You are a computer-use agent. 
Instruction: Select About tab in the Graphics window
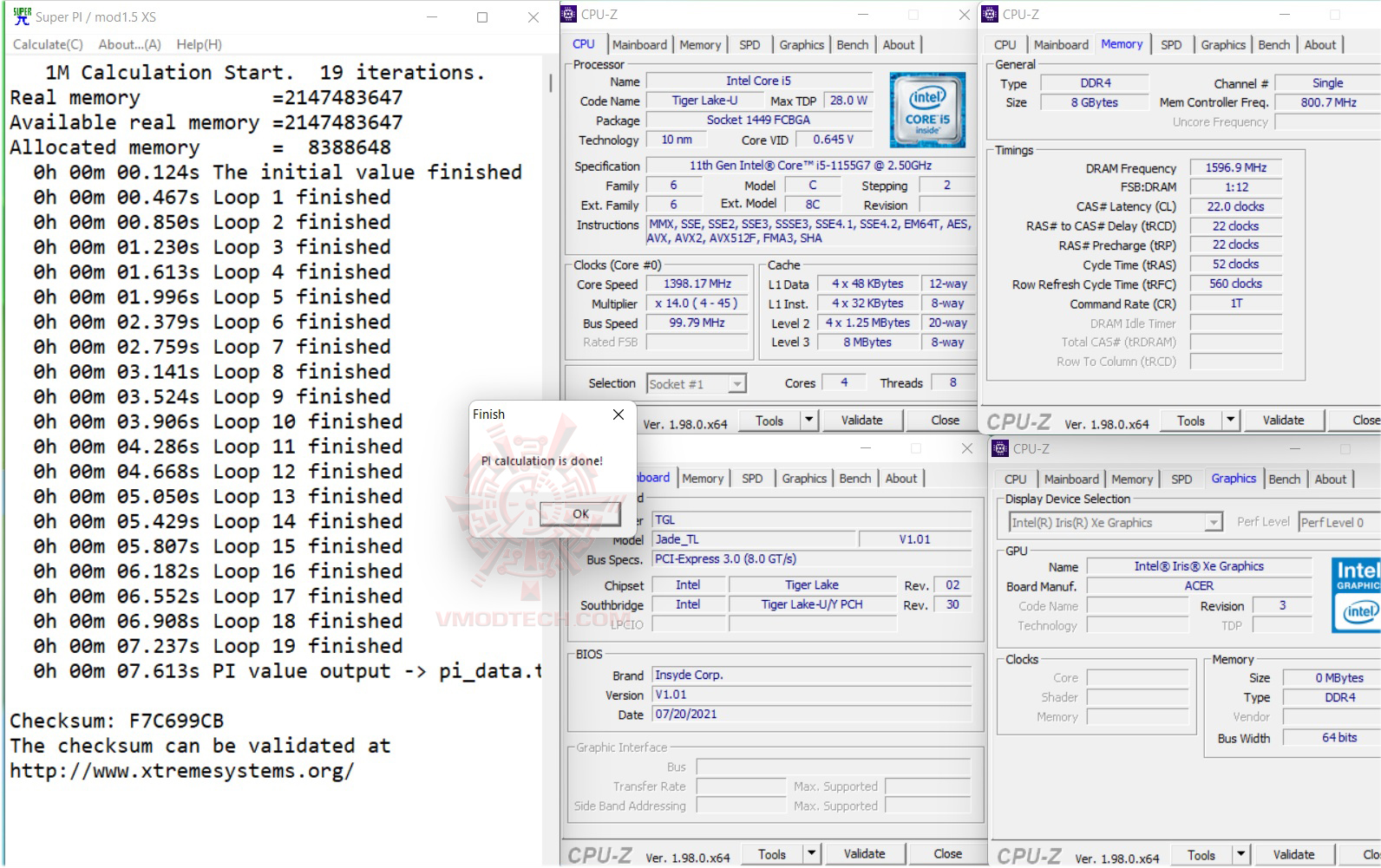1331,480
